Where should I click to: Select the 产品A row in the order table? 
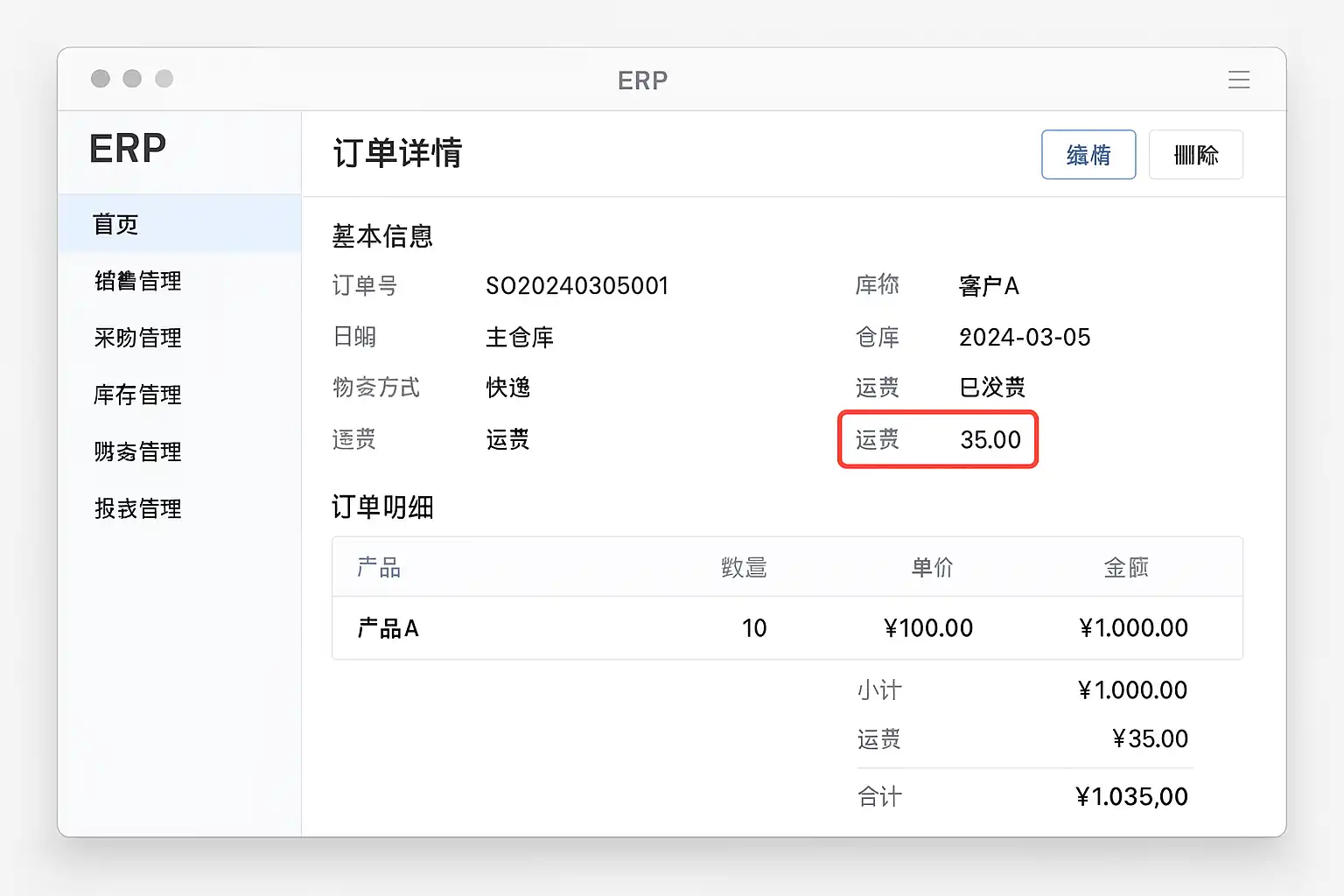[x=787, y=628]
